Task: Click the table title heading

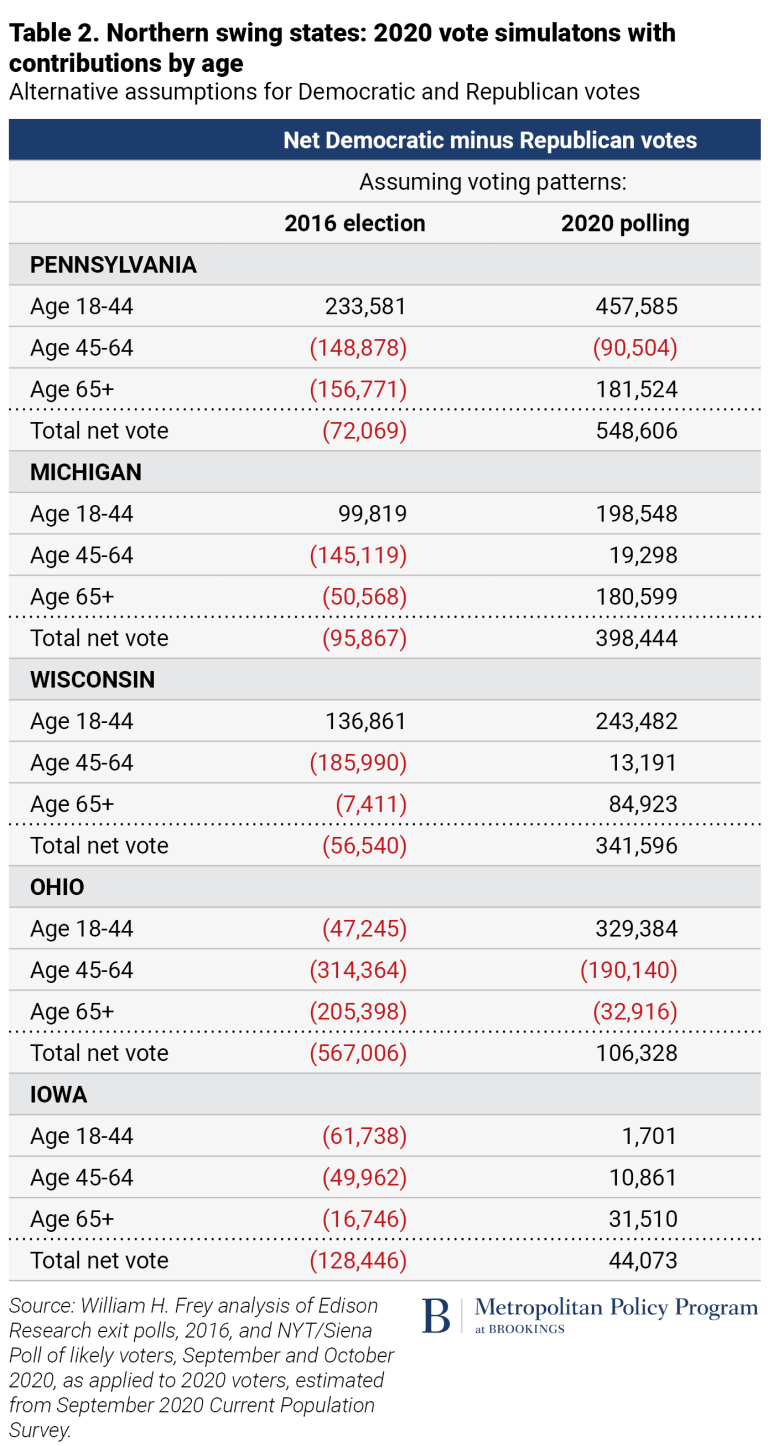Action: (x=342, y=47)
